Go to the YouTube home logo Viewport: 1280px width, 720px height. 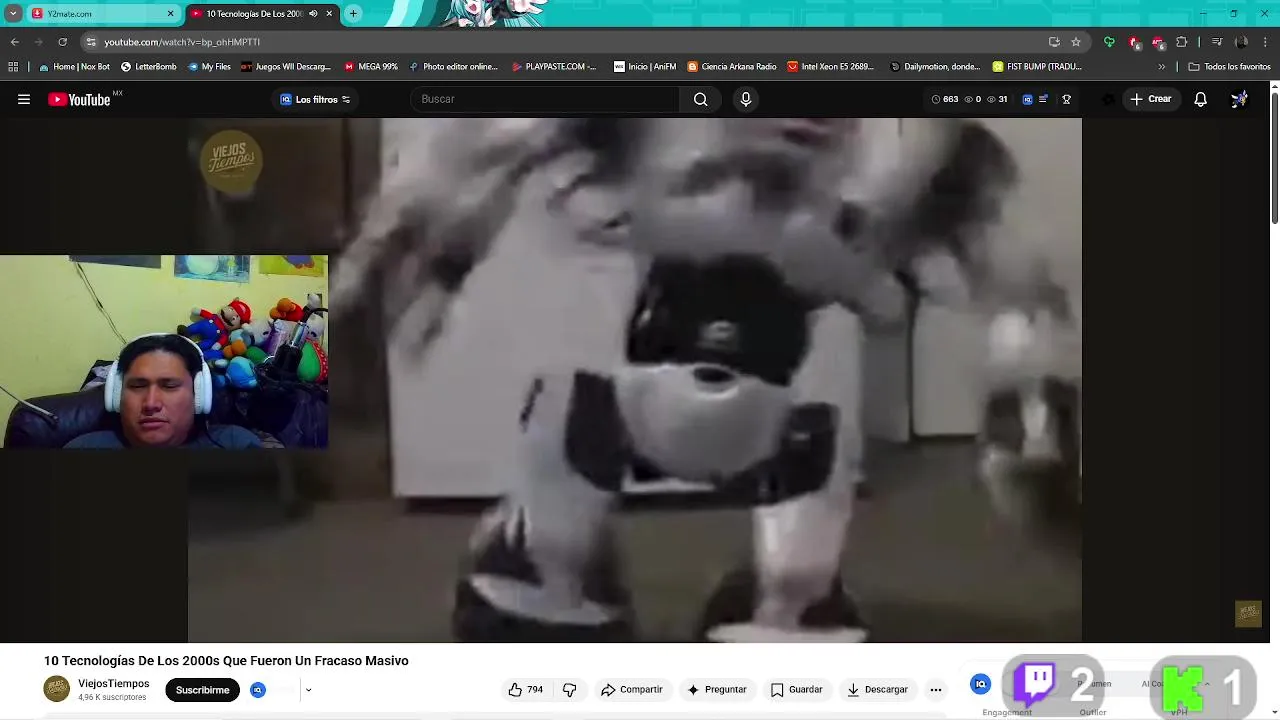pyautogui.click(x=79, y=99)
